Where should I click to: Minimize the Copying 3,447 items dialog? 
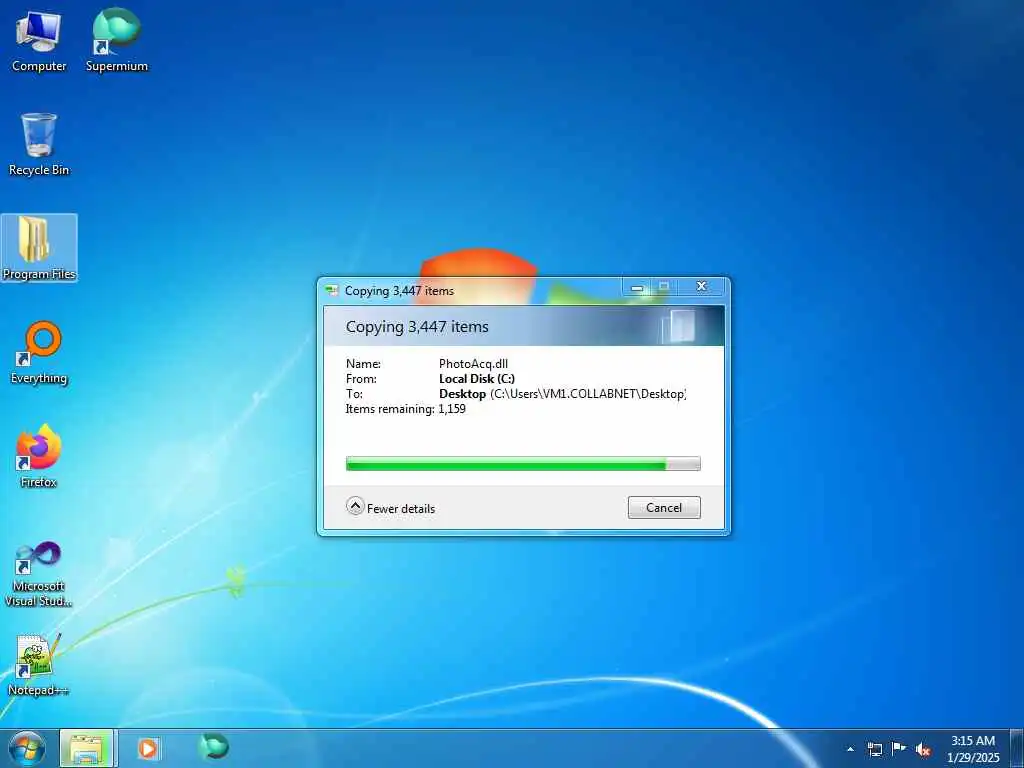pyautogui.click(x=637, y=287)
